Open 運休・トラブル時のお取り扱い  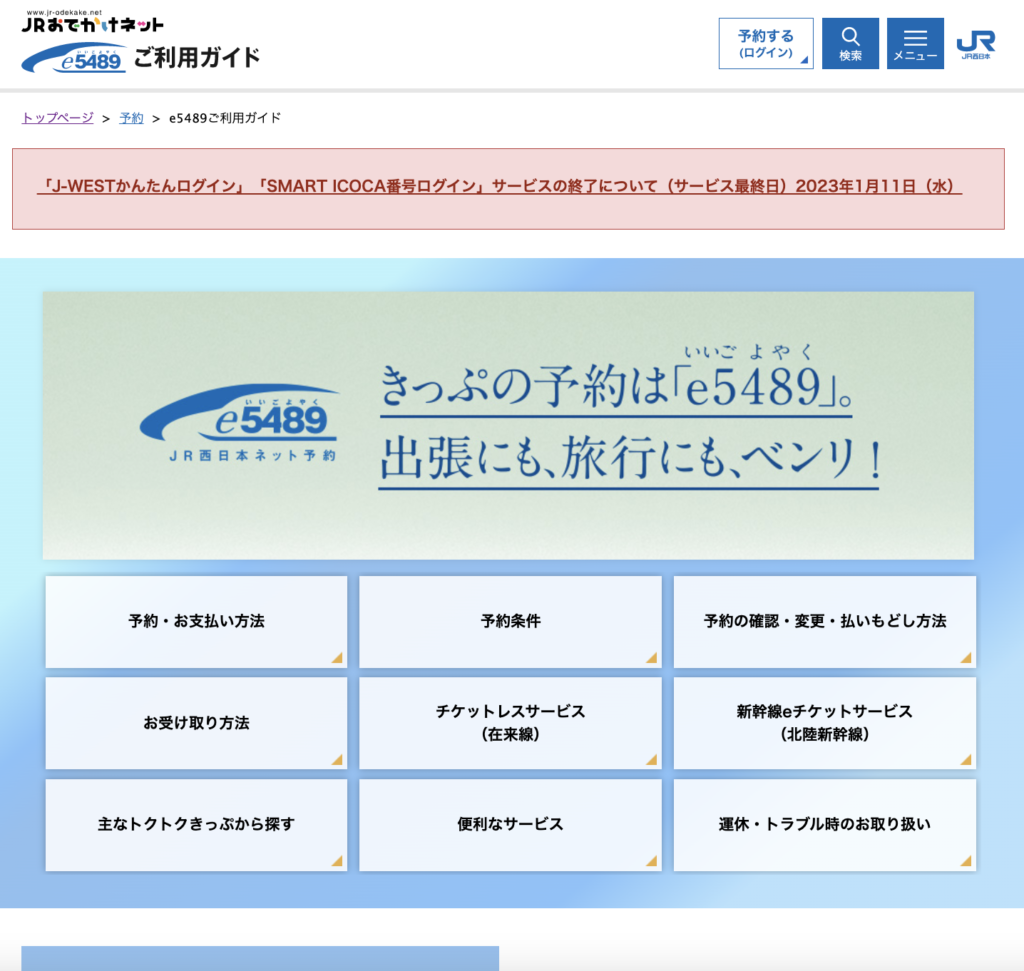click(x=825, y=825)
